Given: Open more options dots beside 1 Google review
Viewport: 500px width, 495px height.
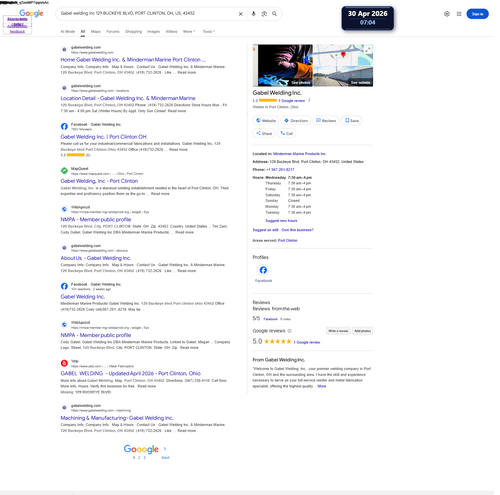Looking at the screenshot, I should point(309,100).
